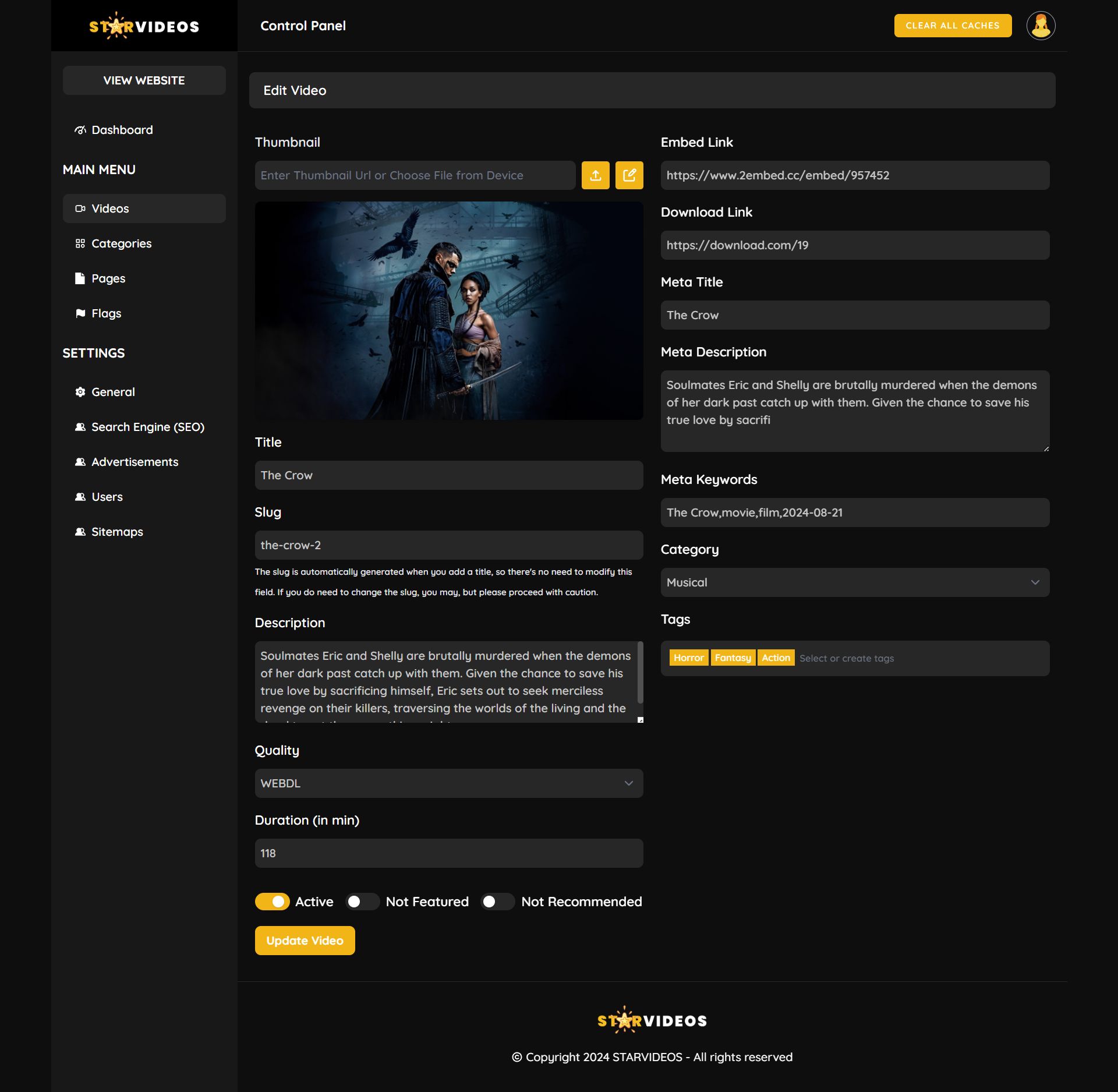
Task: Open the Quality WEBDL dropdown
Action: click(449, 783)
